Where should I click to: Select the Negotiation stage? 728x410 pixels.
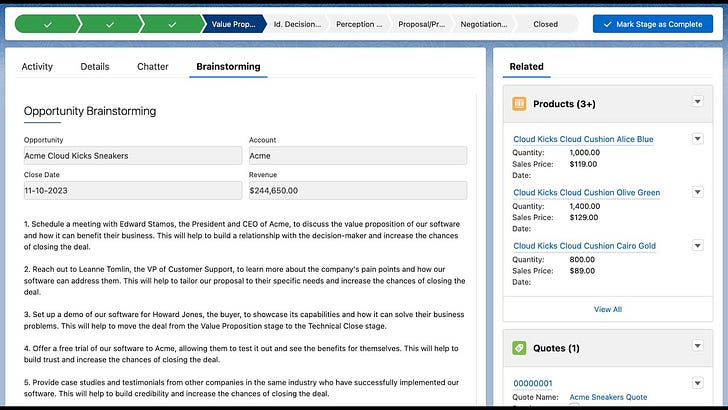click(x=484, y=24)
